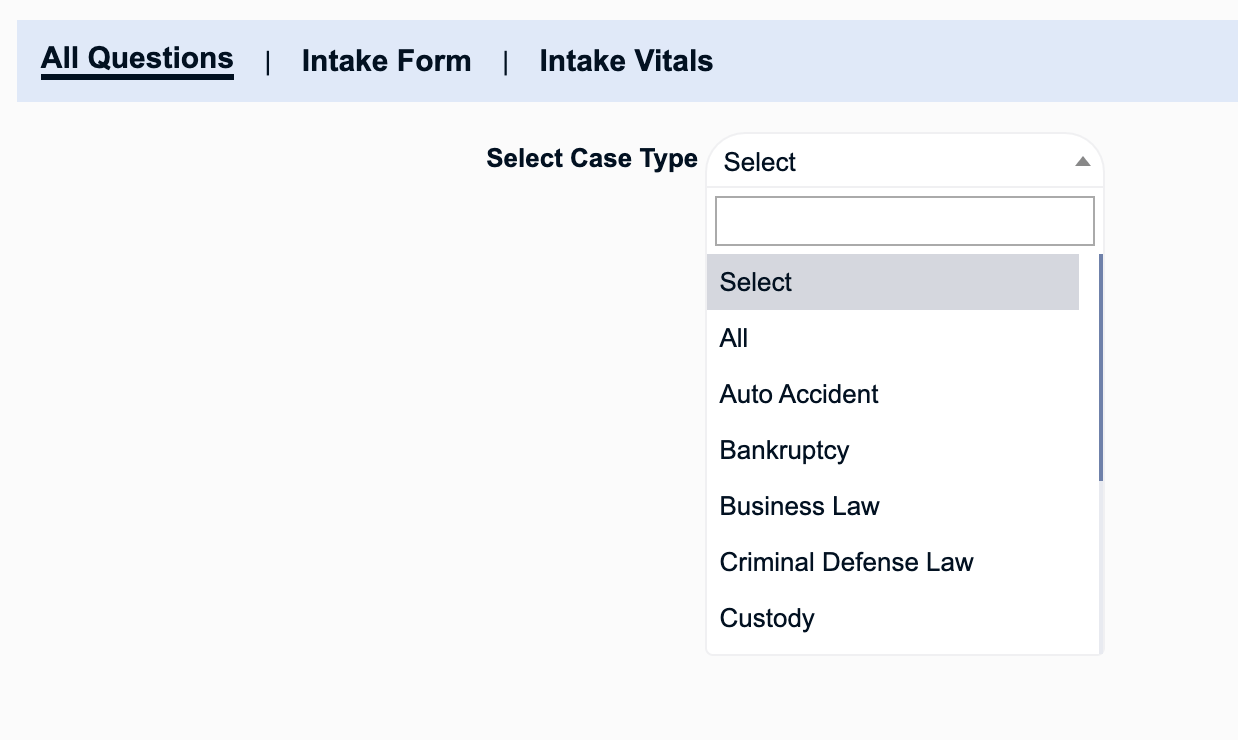Image resolution: width=1238 pixels, height=740 pixels.
Task: Click the upward chevron icon on the dropdown
Action: pyautogui.click(x=1082, y=161)
